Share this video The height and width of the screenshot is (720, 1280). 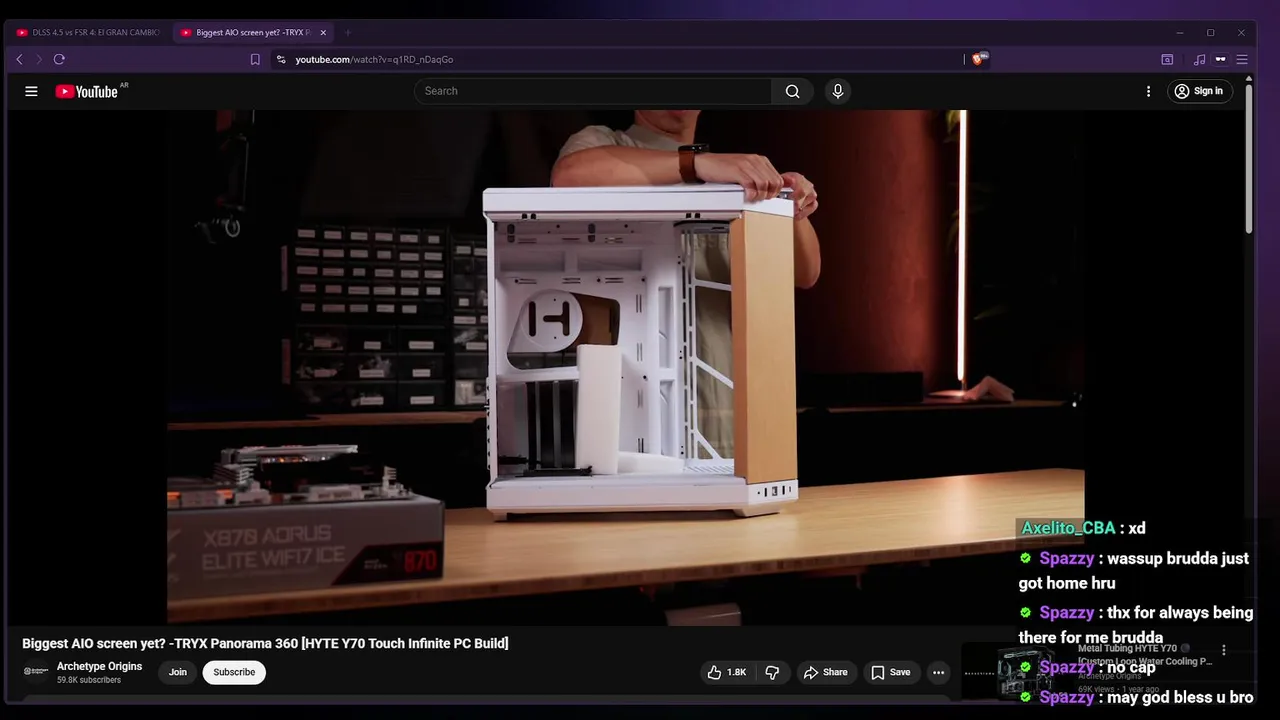pos(826,672)
